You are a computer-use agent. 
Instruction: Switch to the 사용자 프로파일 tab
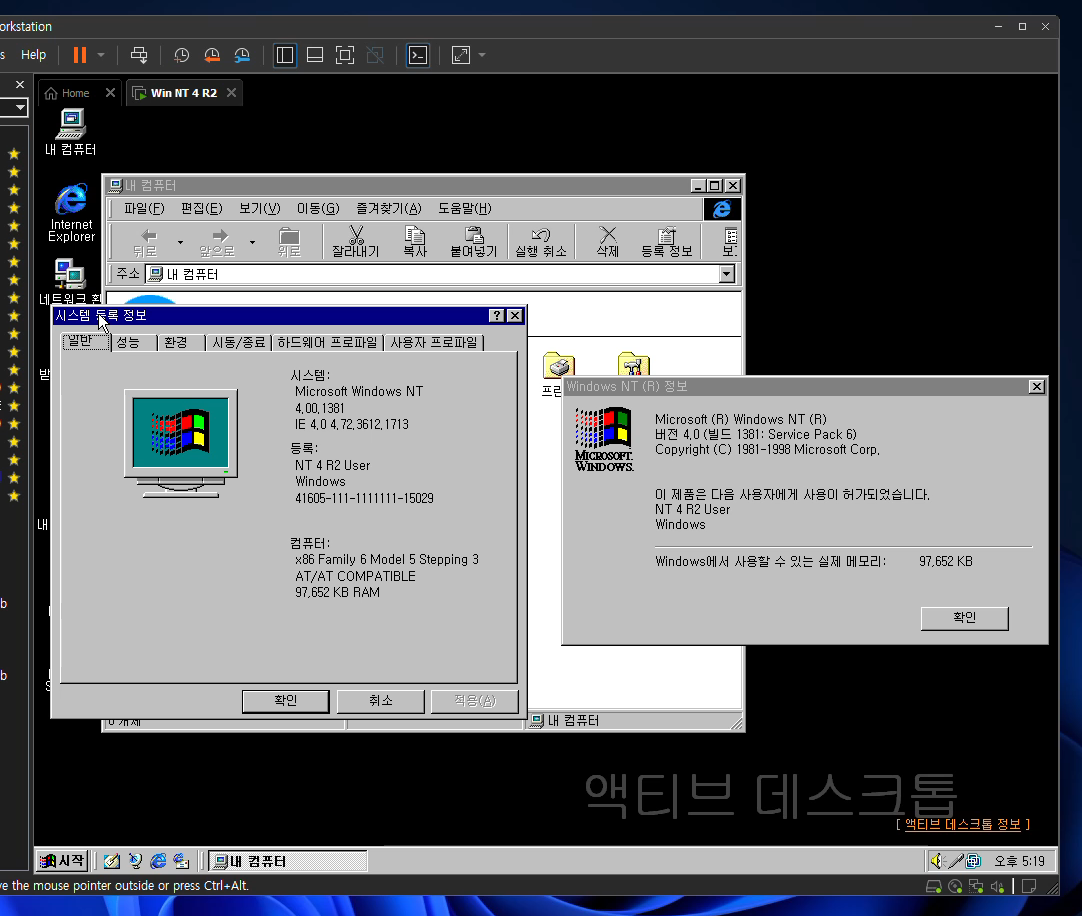click(x=434, y=342)
